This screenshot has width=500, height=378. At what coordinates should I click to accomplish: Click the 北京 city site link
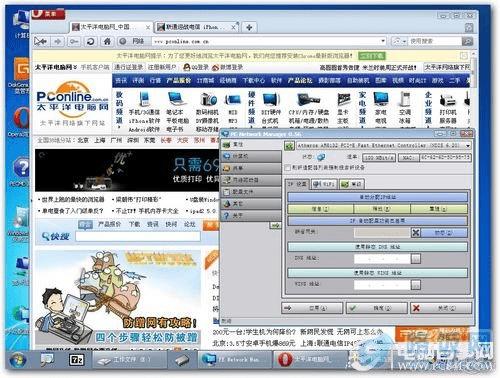pos(83,140)
